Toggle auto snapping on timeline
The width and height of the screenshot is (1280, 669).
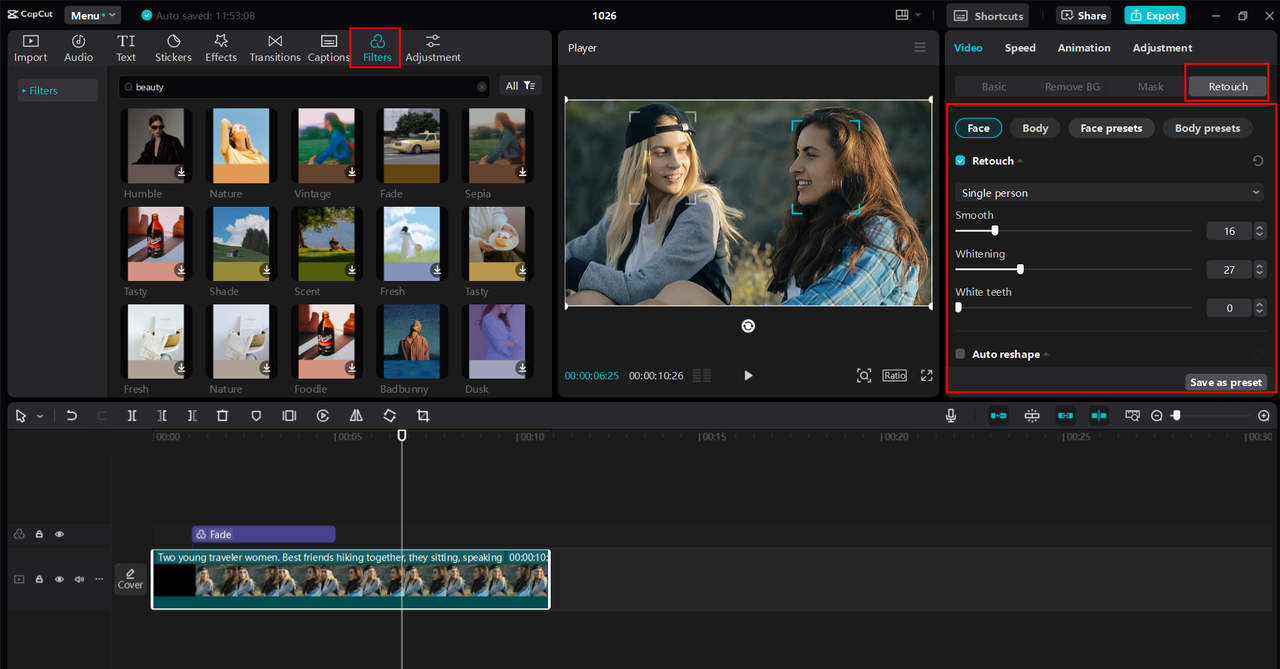pos(1032,415)
